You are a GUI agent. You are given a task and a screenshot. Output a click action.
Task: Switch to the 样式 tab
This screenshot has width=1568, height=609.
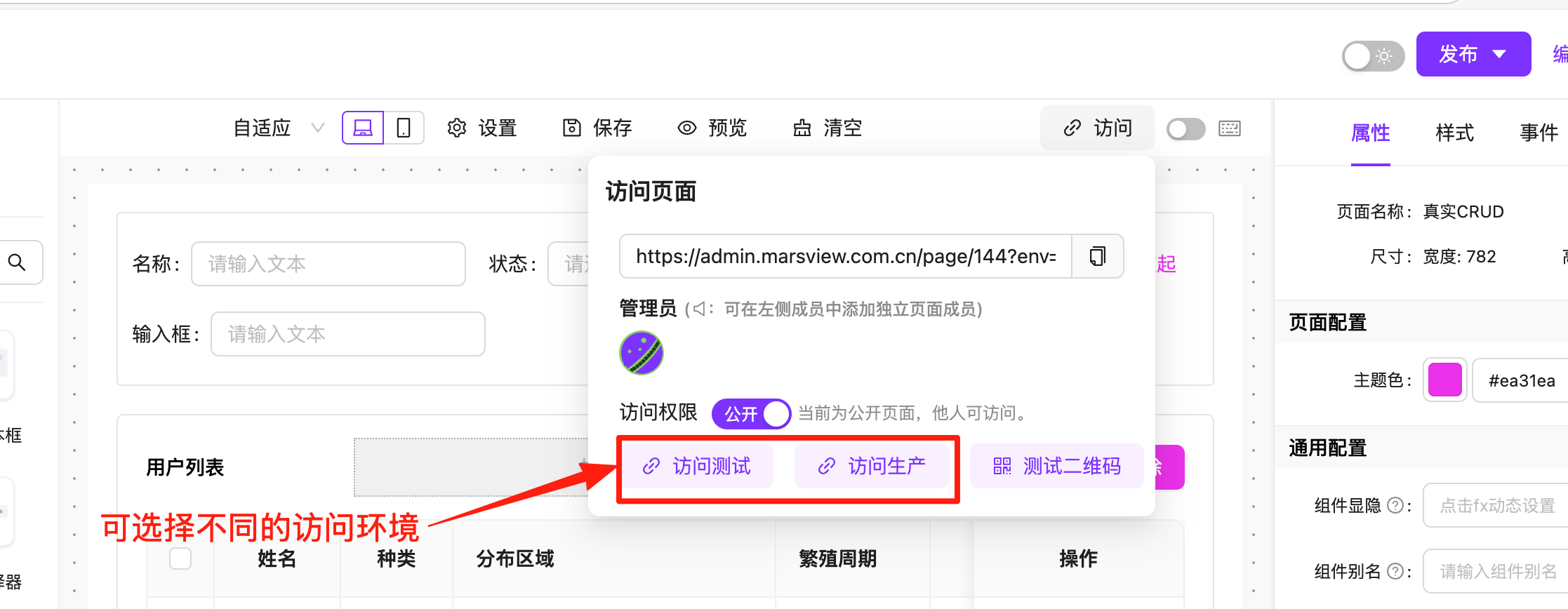tap(1454, 133)
